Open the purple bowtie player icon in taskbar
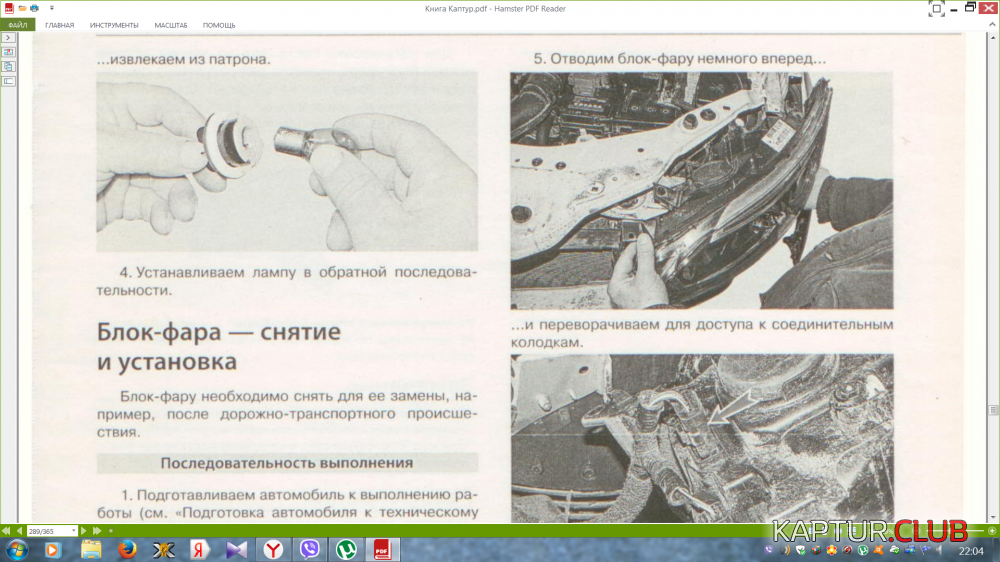The width and height of the screenshot is (1000, 562). pyautogui.click(x=237, y=549)
